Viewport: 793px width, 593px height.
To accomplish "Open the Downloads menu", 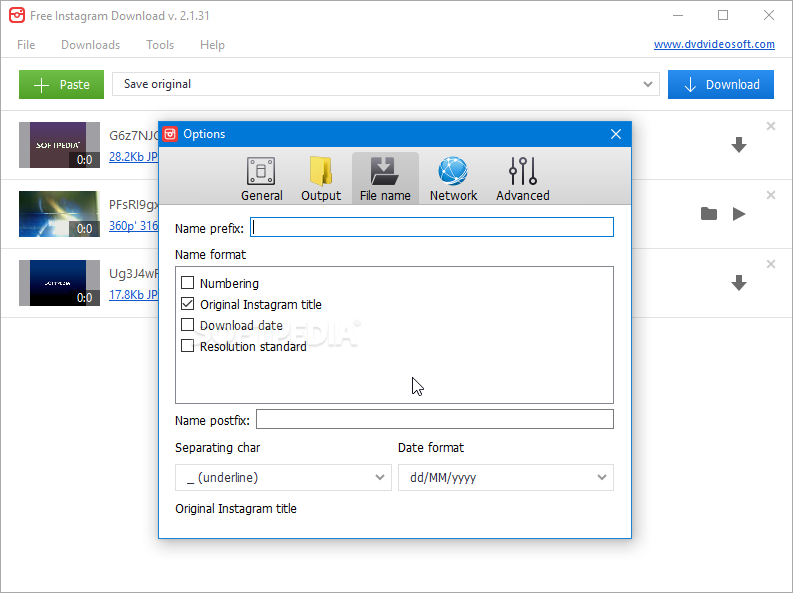I will tap(91, 44).
